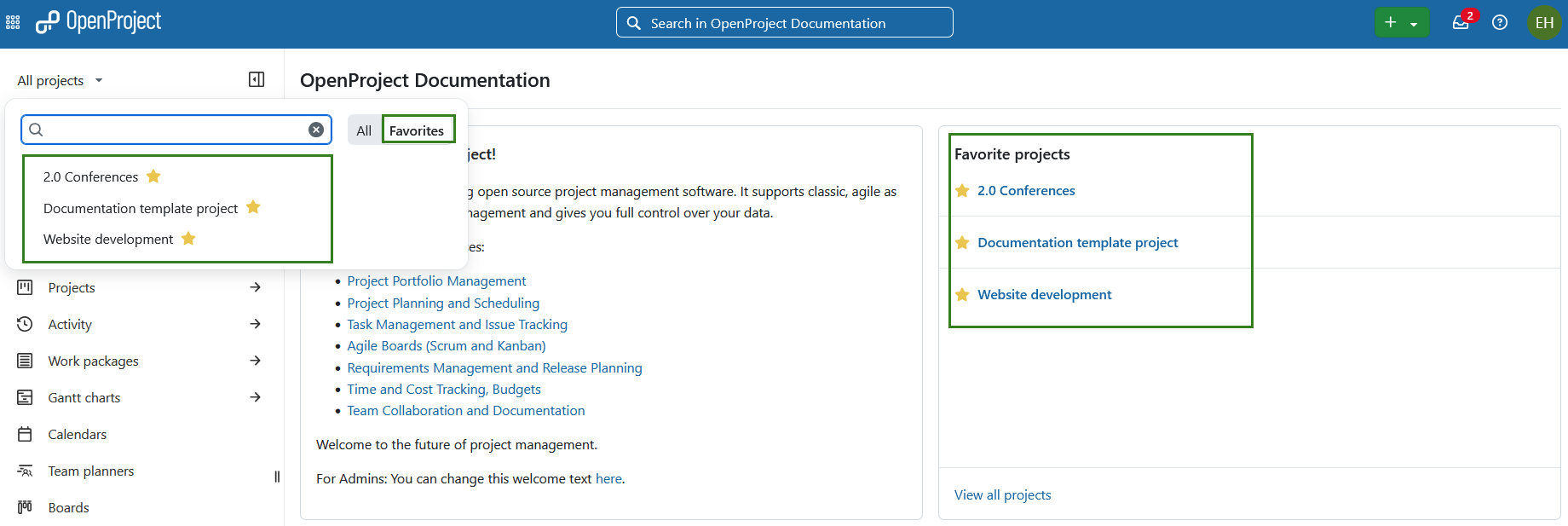Select Documentation template project in dropdown list
The height and width of the screenshot is (526, 1568).
click(x=141, y=208)
